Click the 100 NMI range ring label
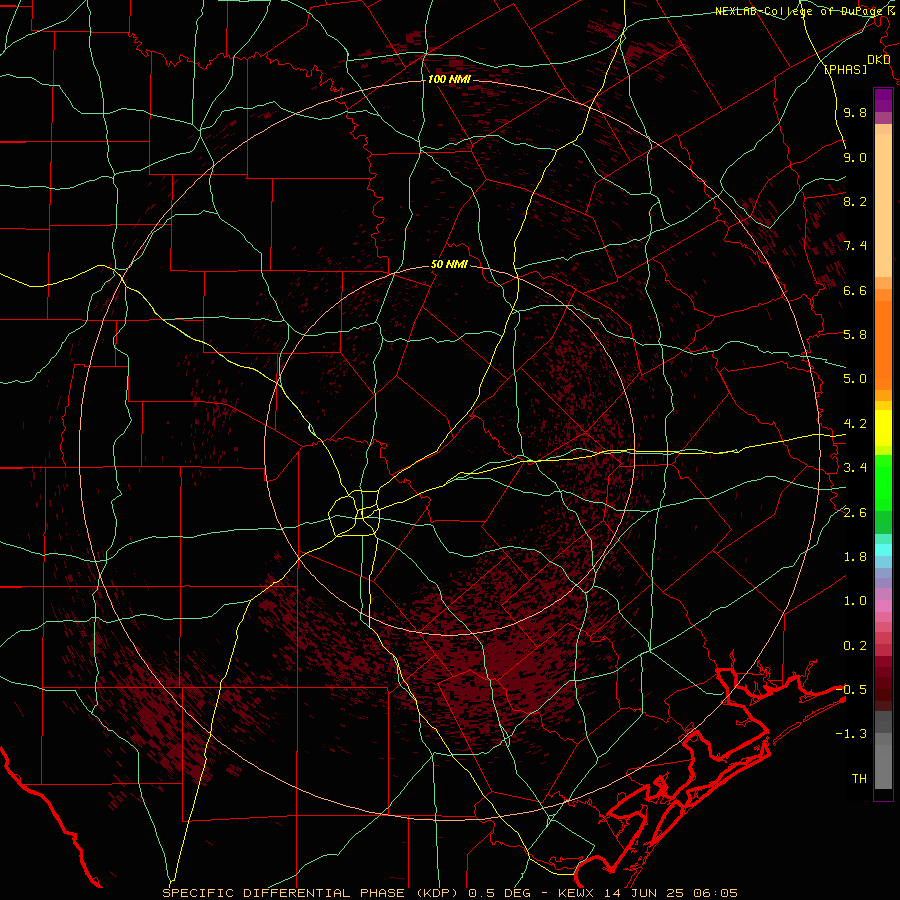Viewport: 900px width, 900px height. coord(449,79)
